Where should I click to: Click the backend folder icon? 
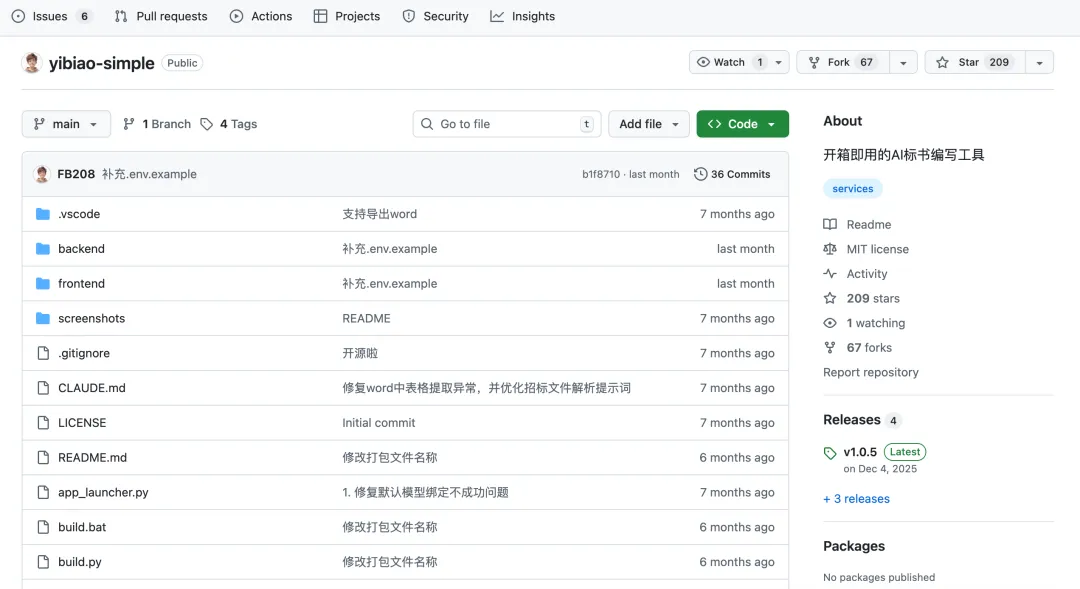coord(43,249)
